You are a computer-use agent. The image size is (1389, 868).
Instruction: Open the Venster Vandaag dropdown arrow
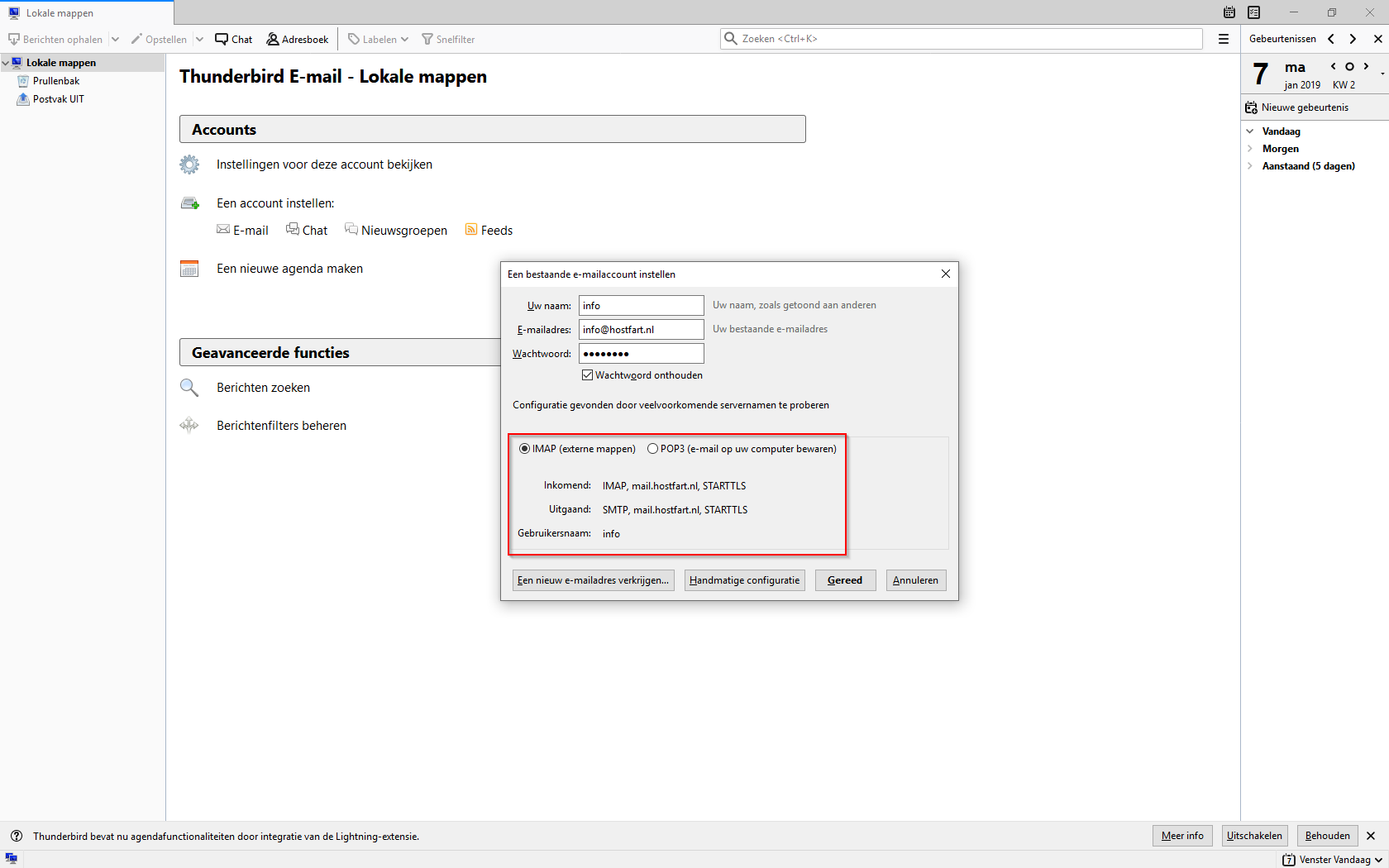click(x=1379, y=860)
